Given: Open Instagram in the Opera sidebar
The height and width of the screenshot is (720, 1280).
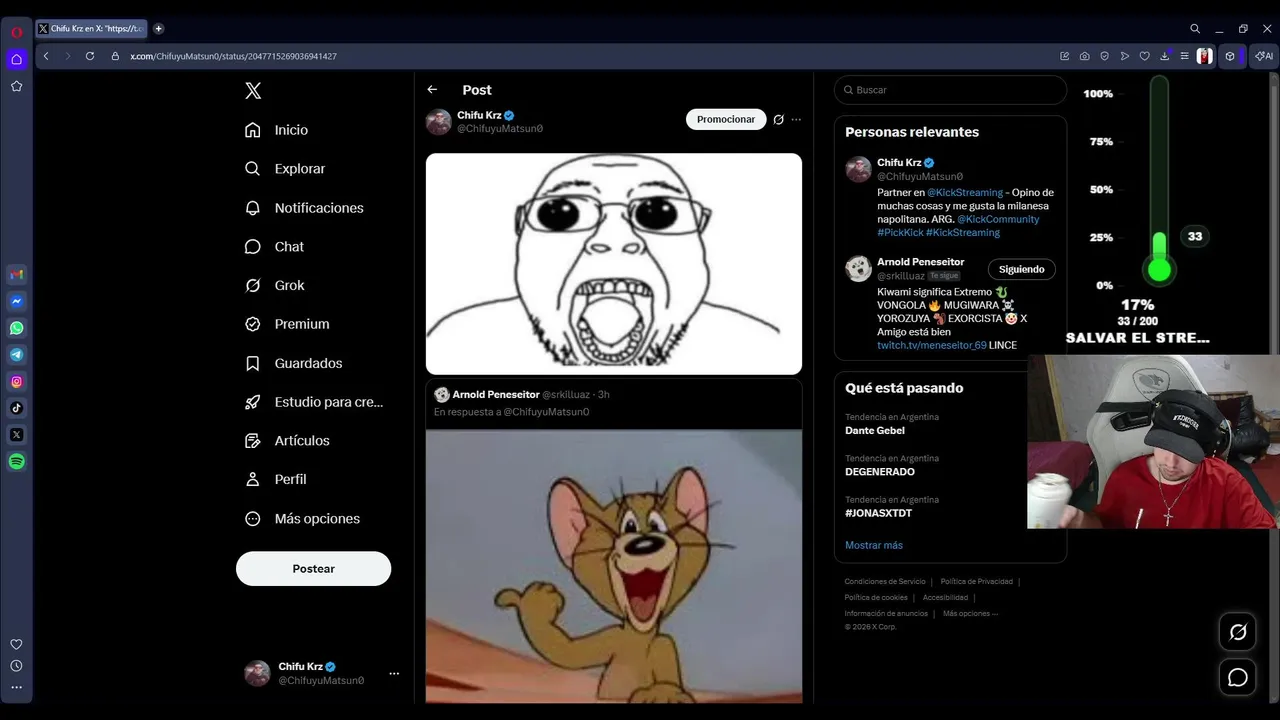Looking at the screenshot, I should [x=16, y=381].
